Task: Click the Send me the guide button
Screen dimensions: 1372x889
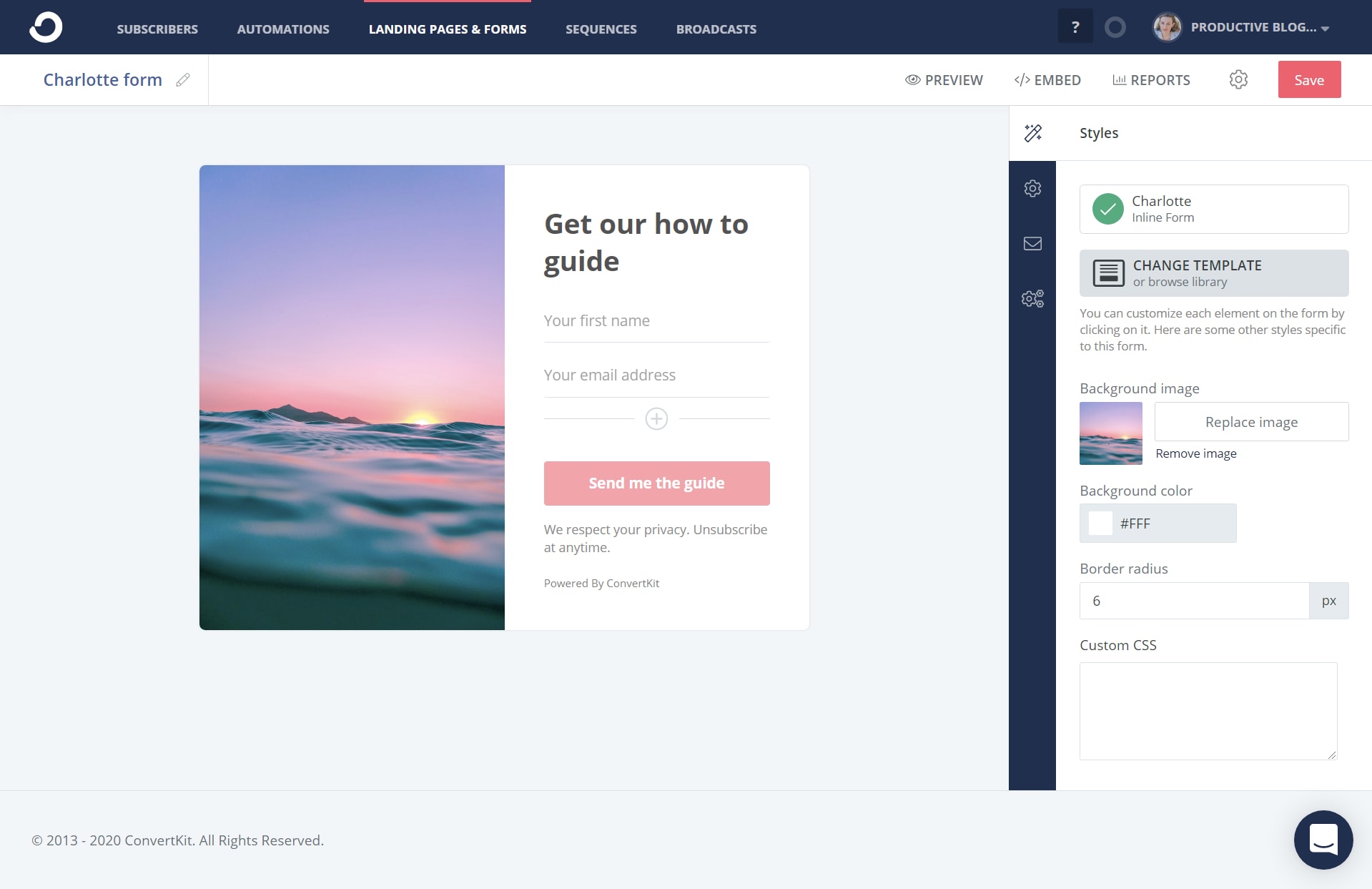Action: pyautogui.click(x=656, y=483)
